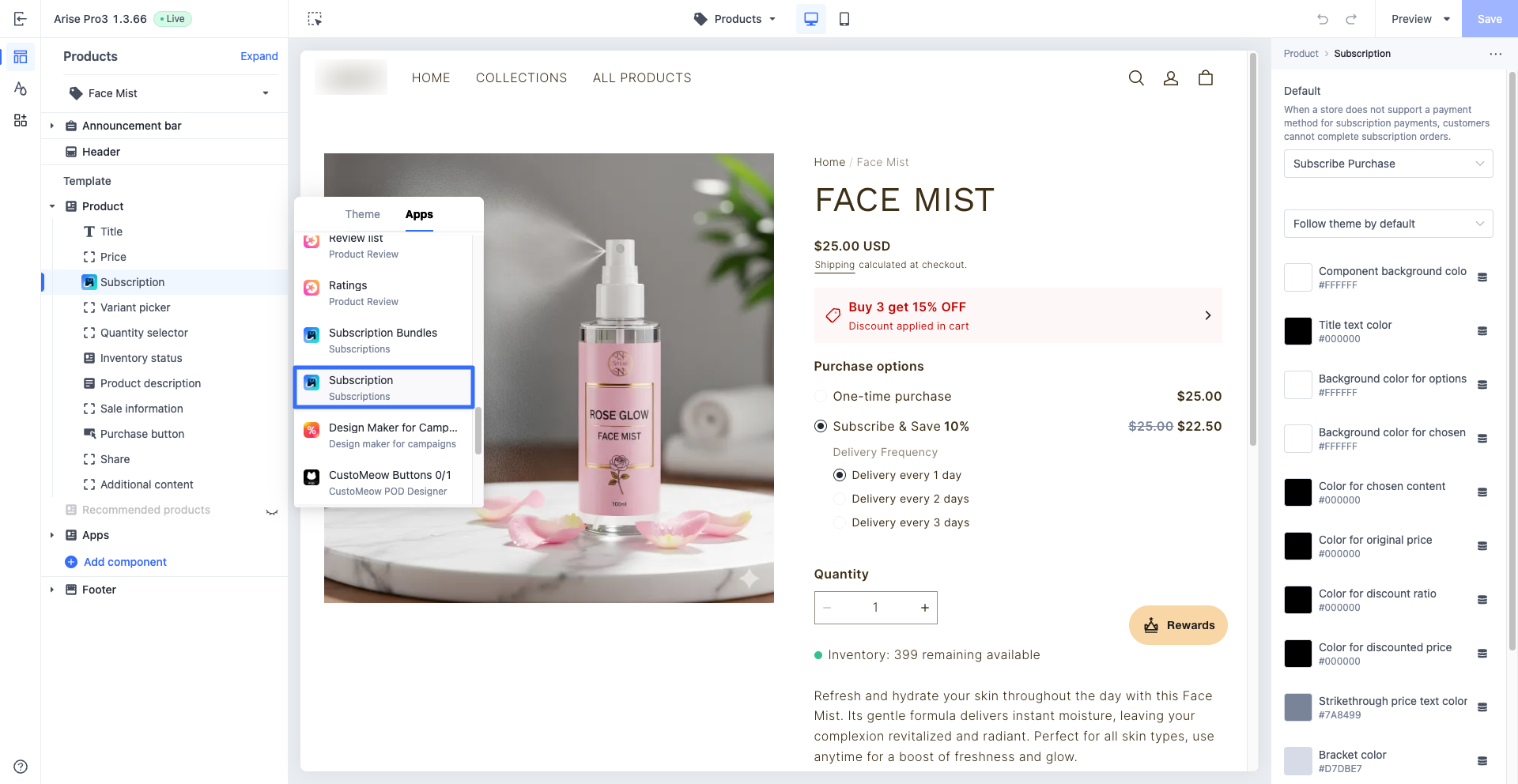The image size is (1518, 784).
Task: Click the Add component link
Action: pos(125,562)
